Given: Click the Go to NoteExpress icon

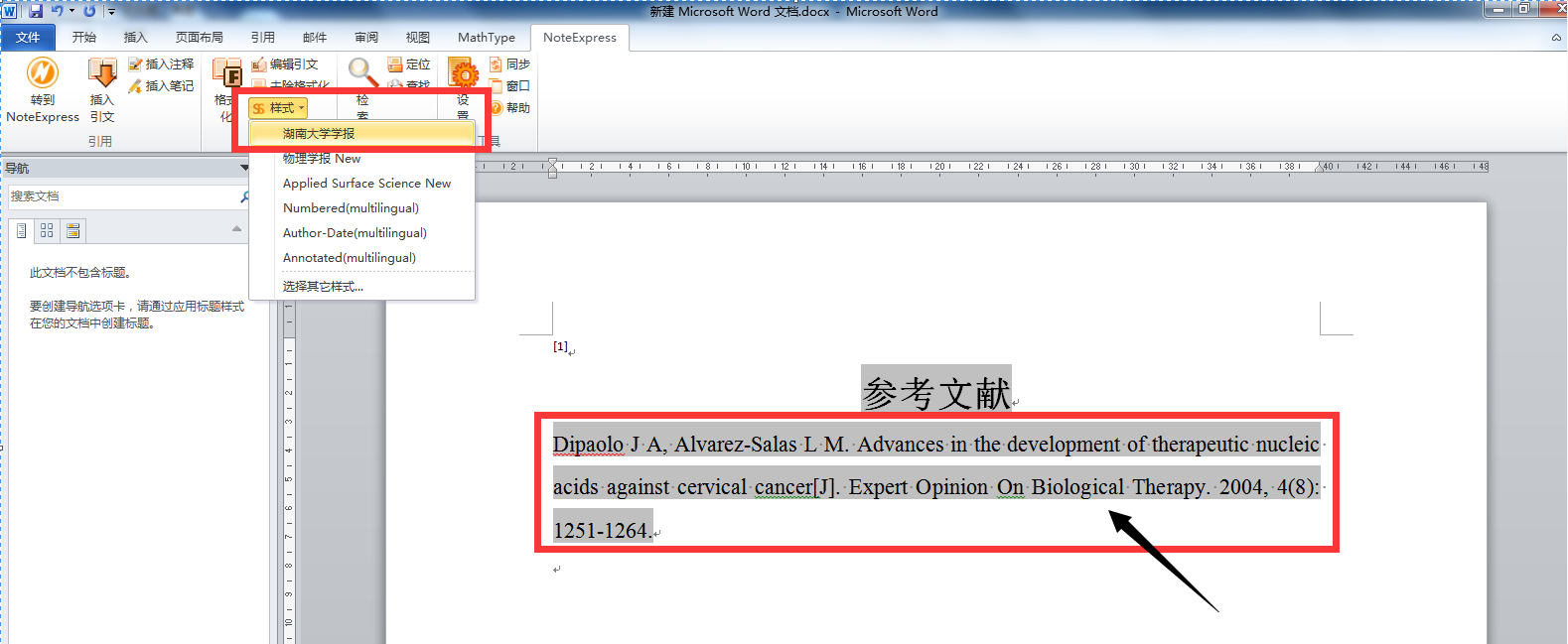Looking at the screenshot, I should click(42, 72).
